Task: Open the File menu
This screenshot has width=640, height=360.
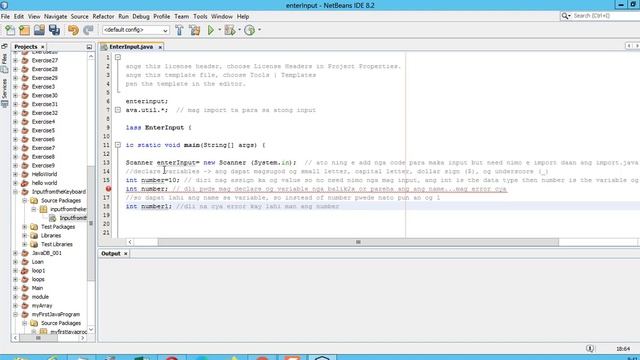Action: [x=5, y=17]
